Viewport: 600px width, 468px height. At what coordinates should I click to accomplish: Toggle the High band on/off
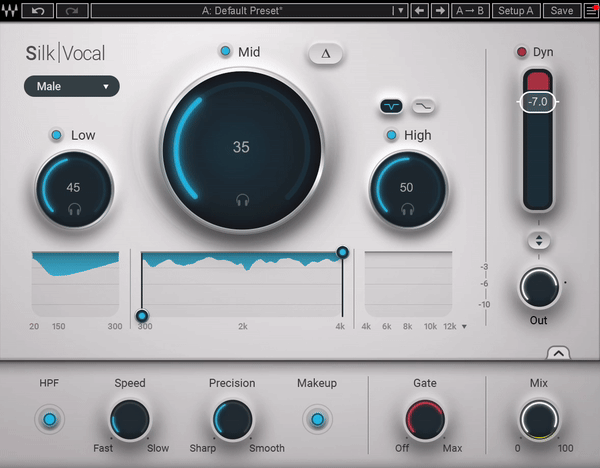click(391, 135)
